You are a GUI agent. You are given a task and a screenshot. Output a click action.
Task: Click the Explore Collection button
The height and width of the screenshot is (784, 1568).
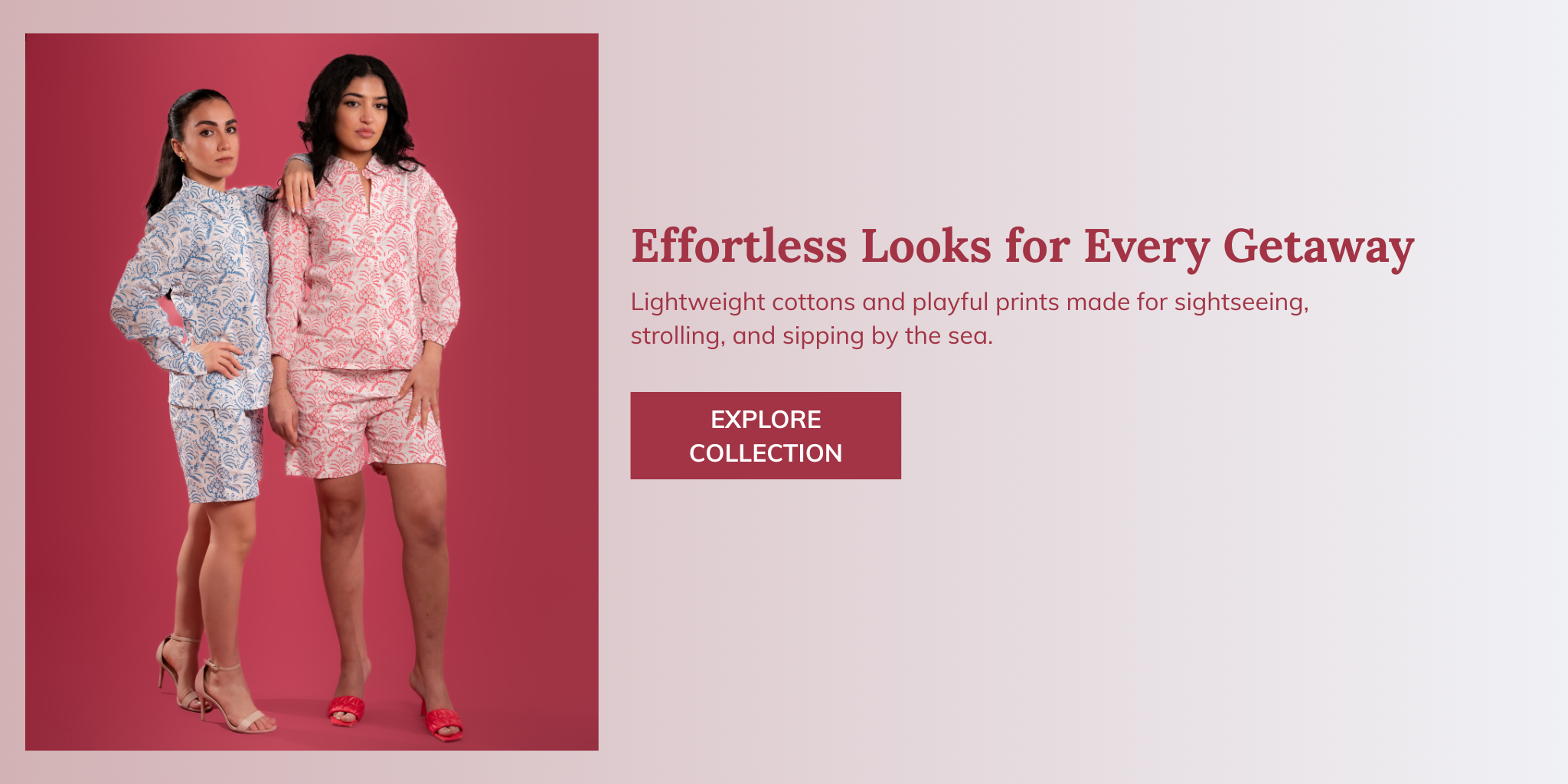[x=766, y=436]
